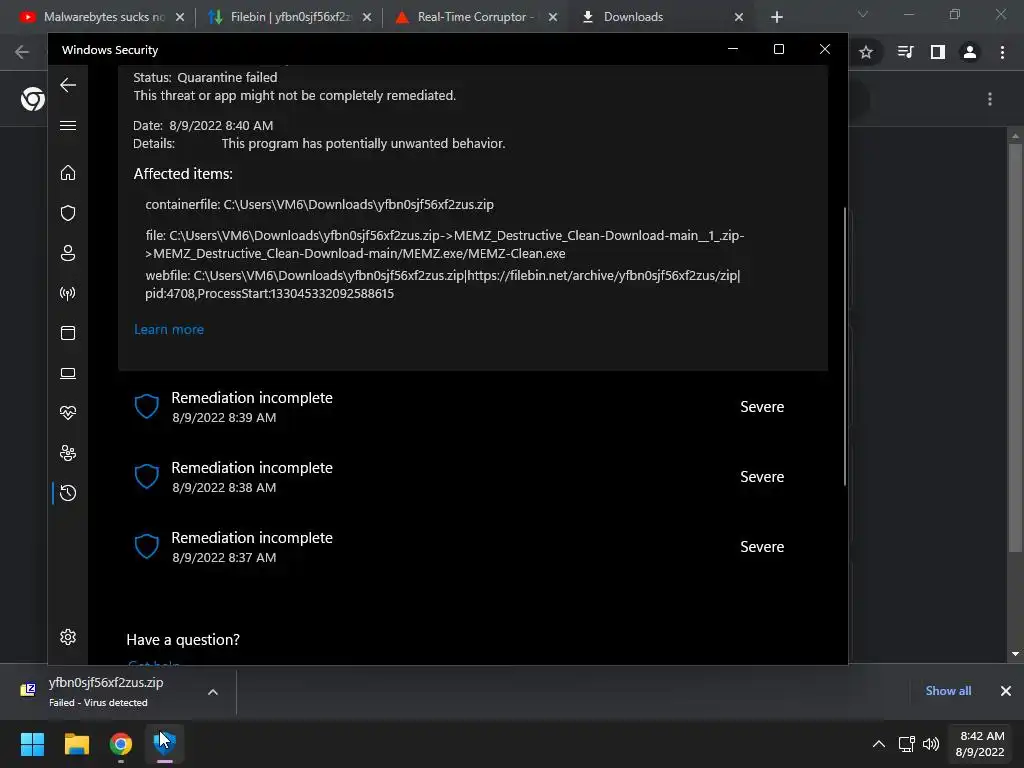Image resolution: width=1024 pixels, height=768 pixels.
Task: Open Device security laptop icon
Action: point(68,373)
